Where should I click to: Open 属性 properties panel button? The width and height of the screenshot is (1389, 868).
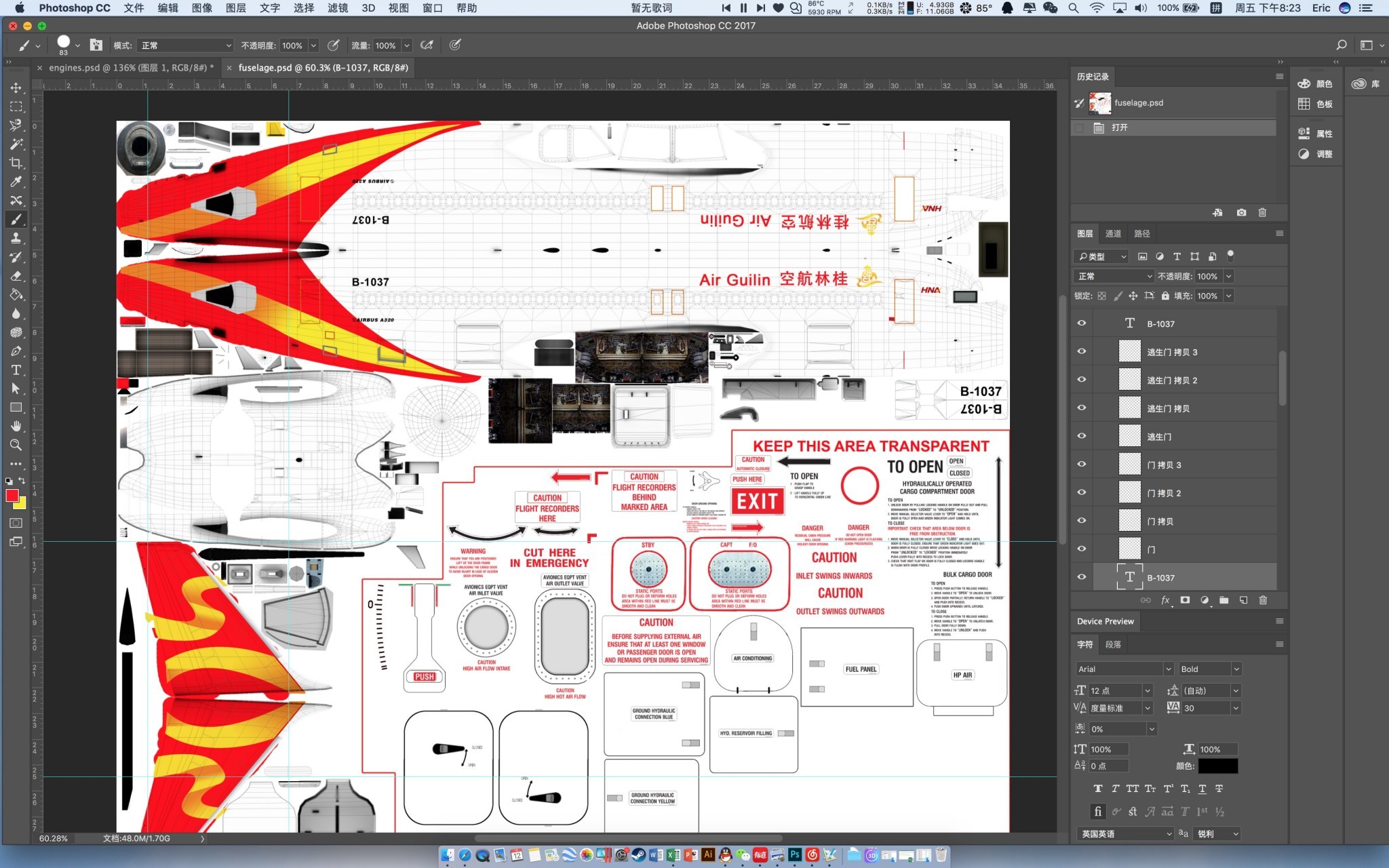click(x=1315, y=134)
